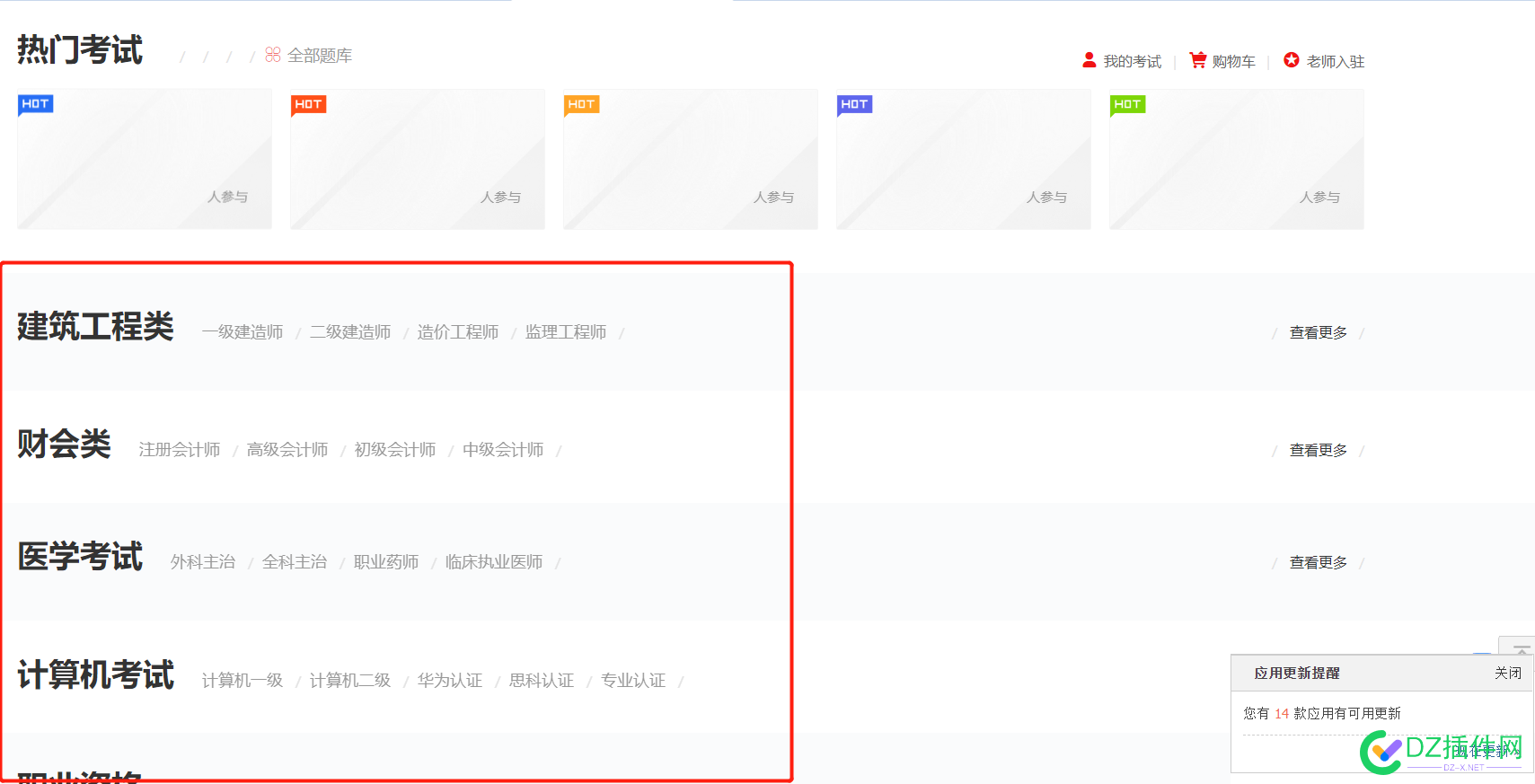Image resolution: width=1535 pixels, height=784 pixels.
Task: Go to 我的考试
Action: (1133, 61)
